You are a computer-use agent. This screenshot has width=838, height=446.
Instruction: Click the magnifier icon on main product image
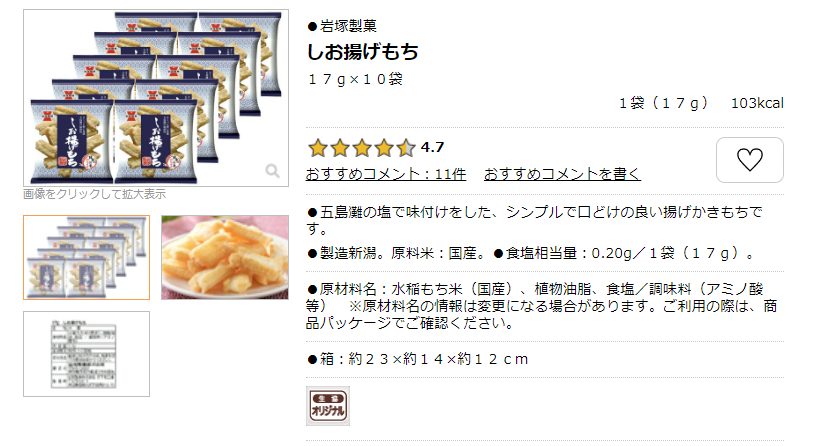(x=273, y=171)
